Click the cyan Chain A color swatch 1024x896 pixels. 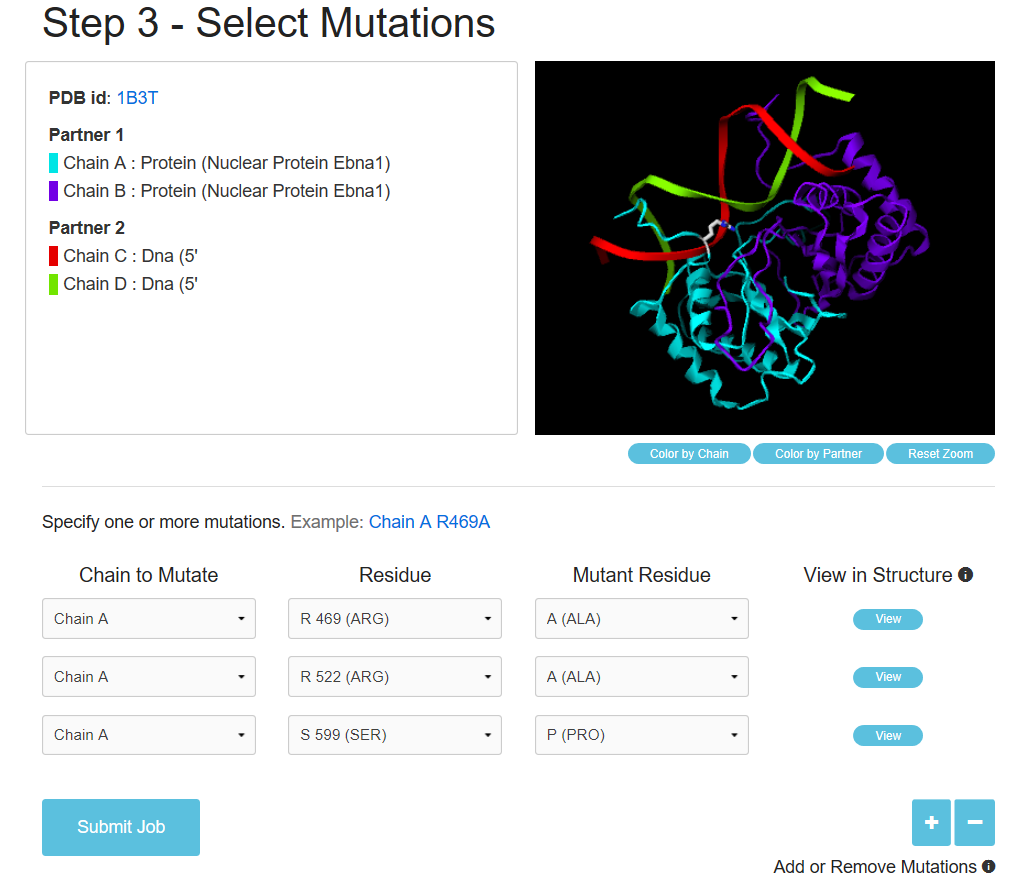(x=54, y=163)
